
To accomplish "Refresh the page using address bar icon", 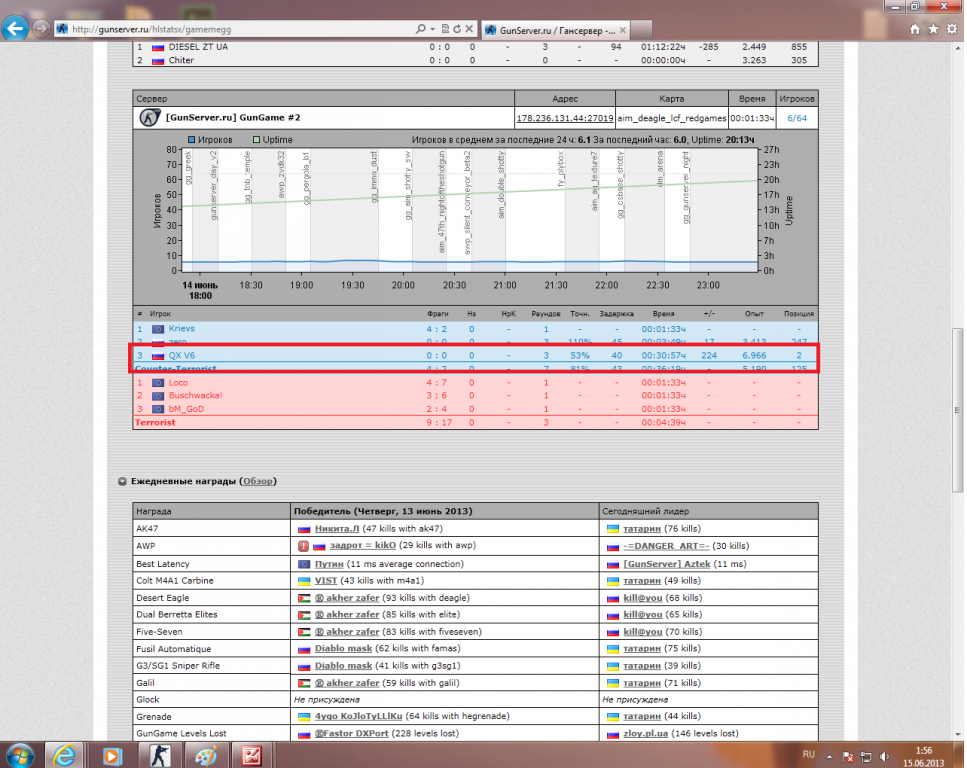I will [457, 29].
